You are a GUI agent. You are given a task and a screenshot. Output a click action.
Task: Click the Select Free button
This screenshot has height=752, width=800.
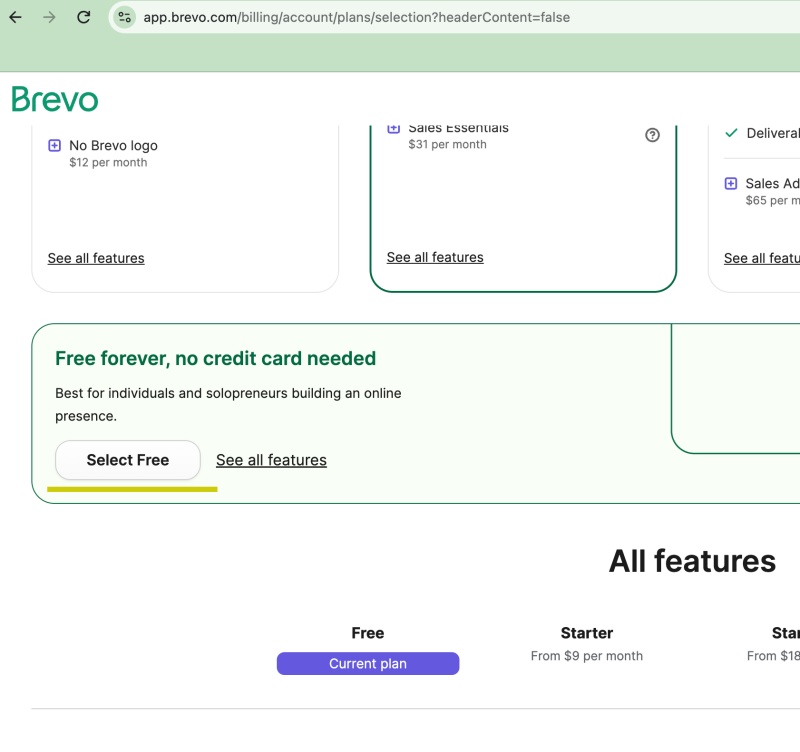coord(128,460)
